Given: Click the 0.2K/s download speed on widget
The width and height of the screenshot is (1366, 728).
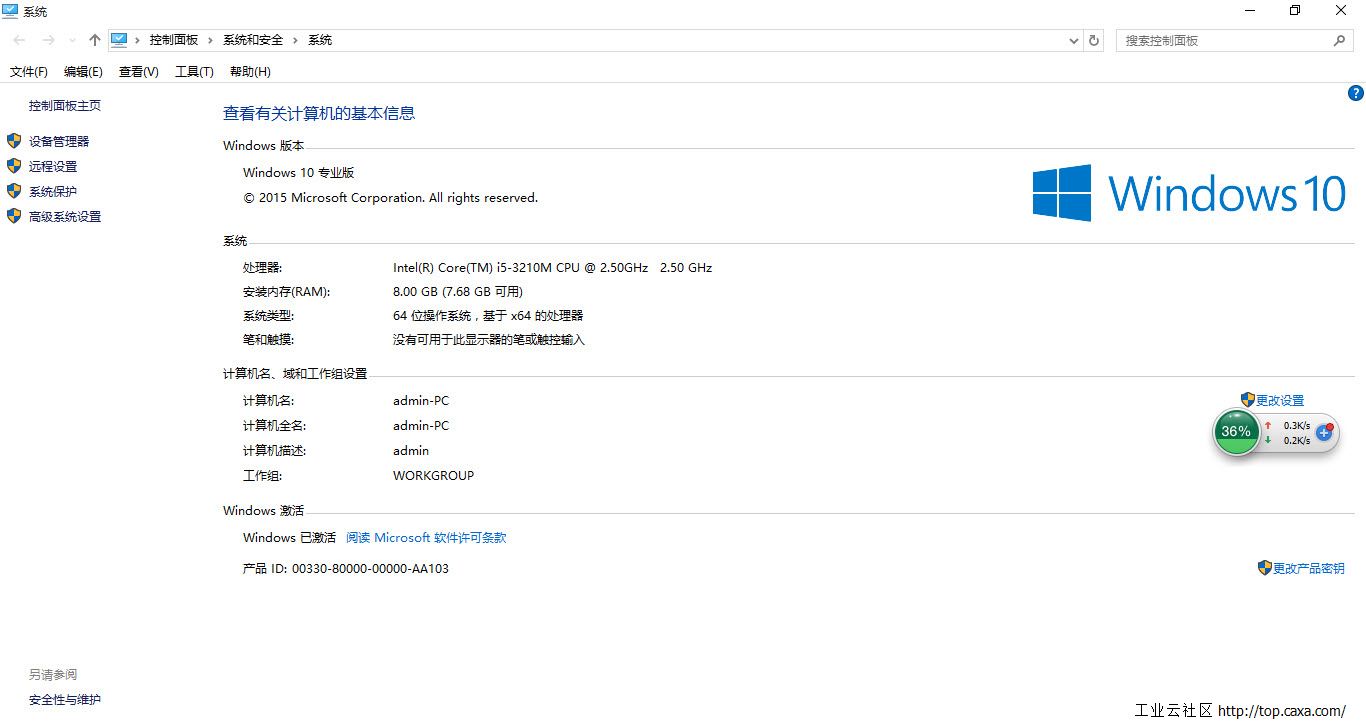Looking at the screenshot, I should [1297, 440].
